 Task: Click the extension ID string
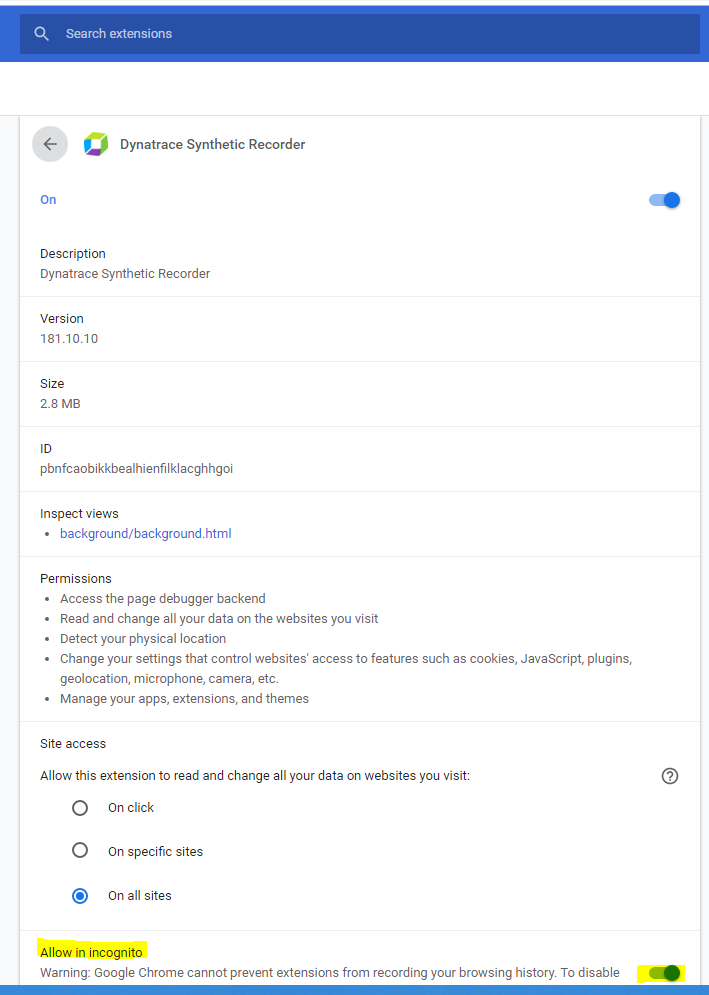[136, 469]
